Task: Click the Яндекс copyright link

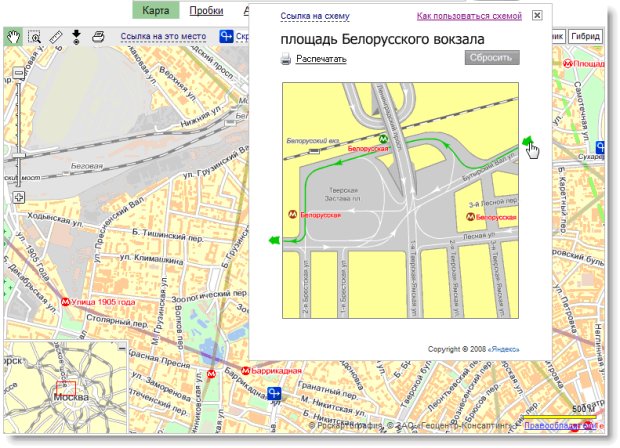Action: [x=503, y=350]
